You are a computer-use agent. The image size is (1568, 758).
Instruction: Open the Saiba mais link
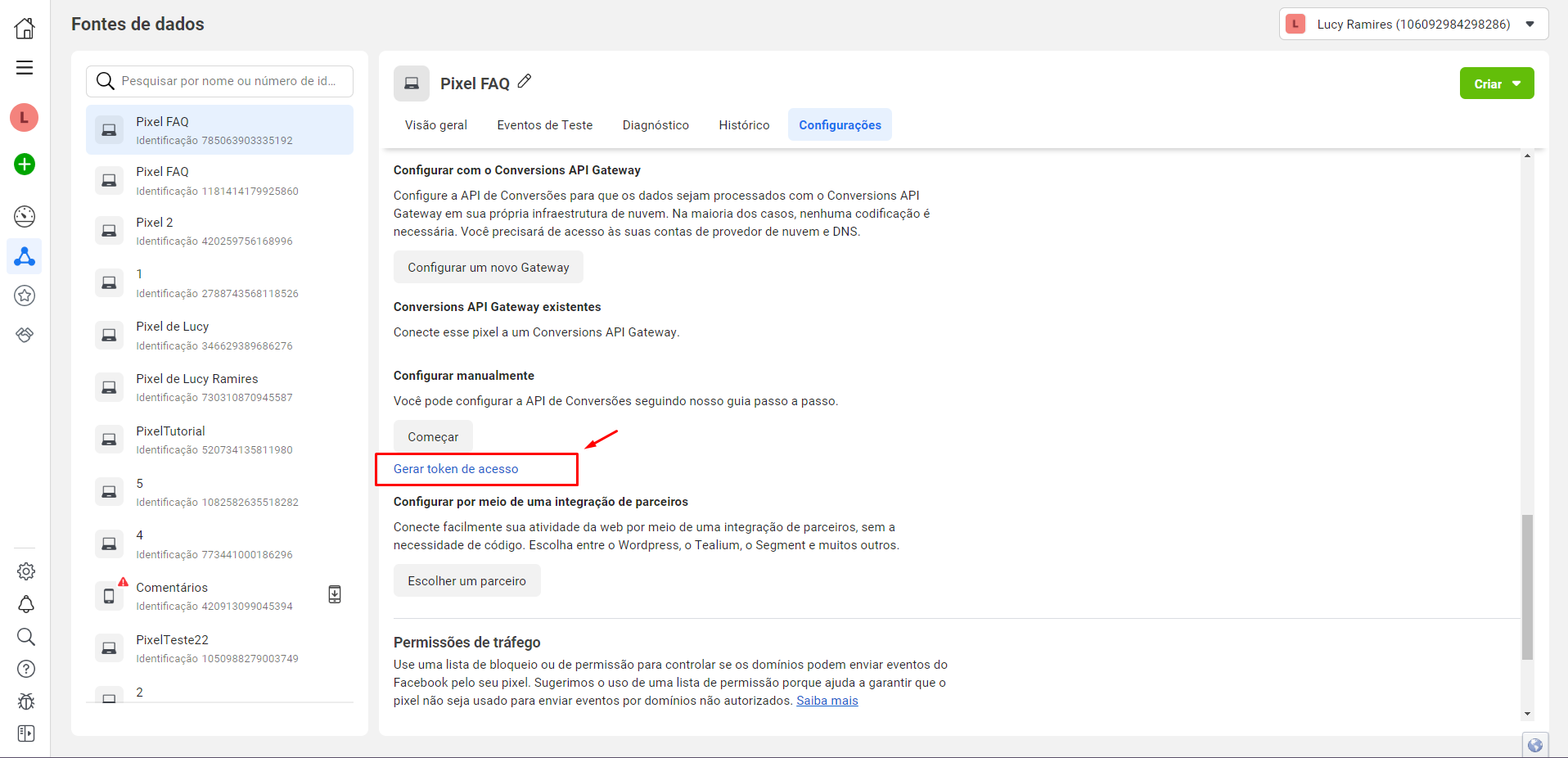(827, 701)
